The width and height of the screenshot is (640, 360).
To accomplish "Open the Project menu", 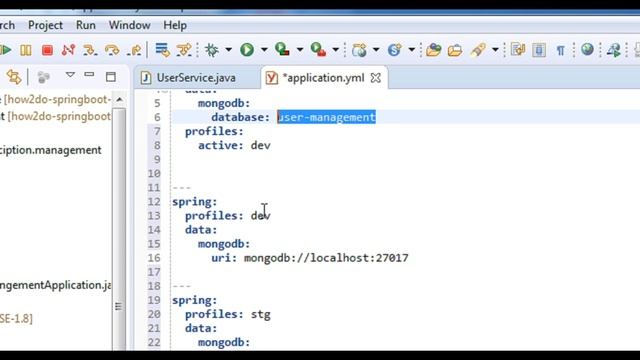I will [x=45, y=25].
